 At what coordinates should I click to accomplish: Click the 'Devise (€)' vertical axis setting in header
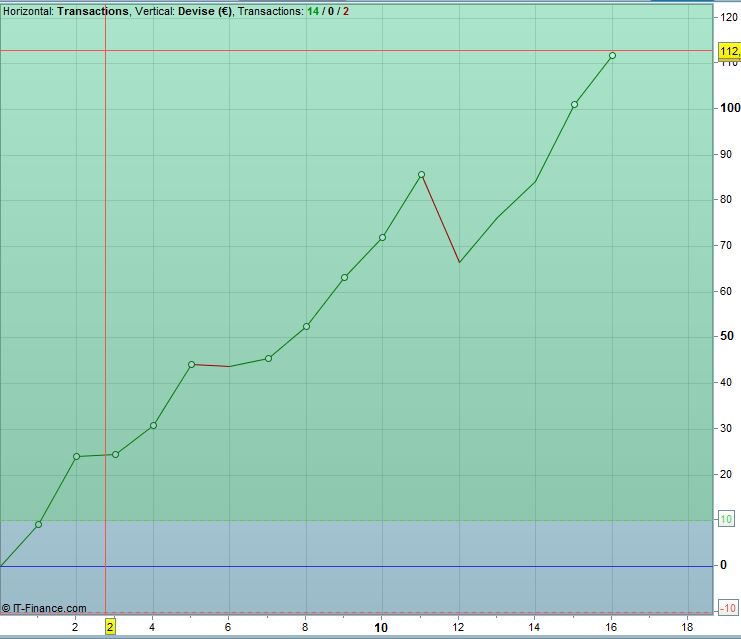[205, 11]
